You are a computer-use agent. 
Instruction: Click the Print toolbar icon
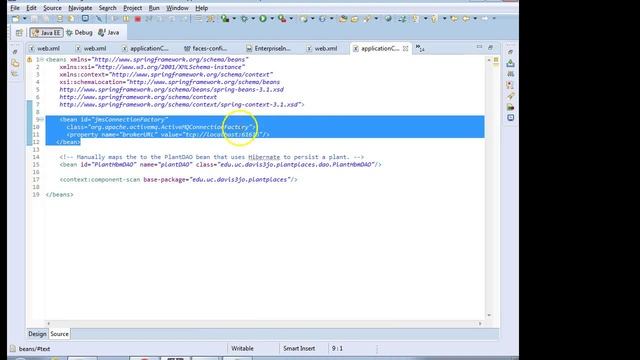click(60, 19)
